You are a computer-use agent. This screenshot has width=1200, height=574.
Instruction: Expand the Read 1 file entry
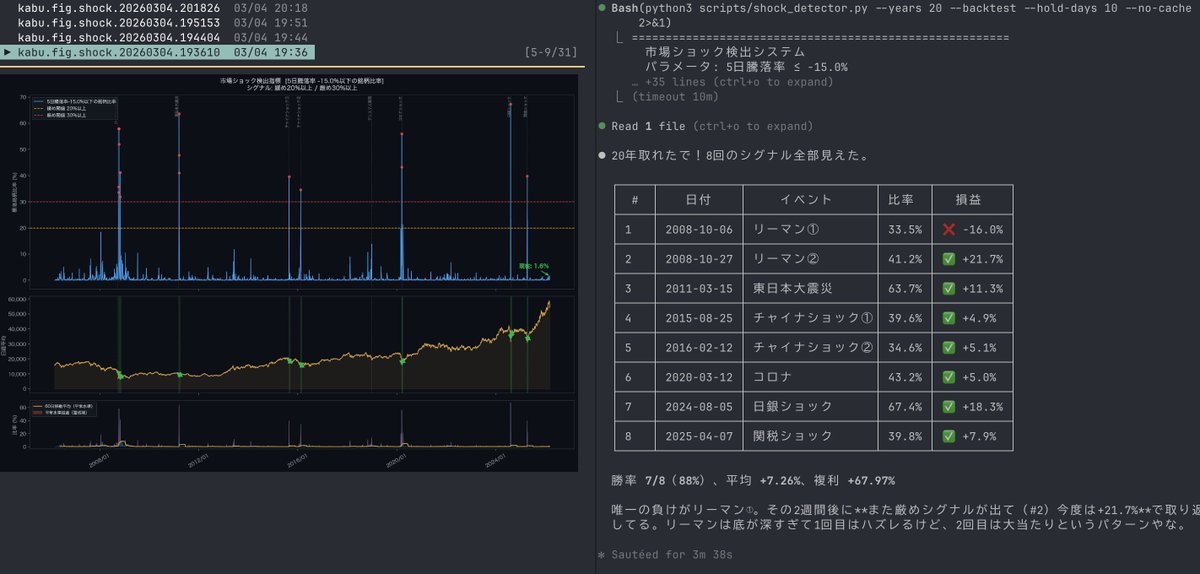(x=711, y=126)
